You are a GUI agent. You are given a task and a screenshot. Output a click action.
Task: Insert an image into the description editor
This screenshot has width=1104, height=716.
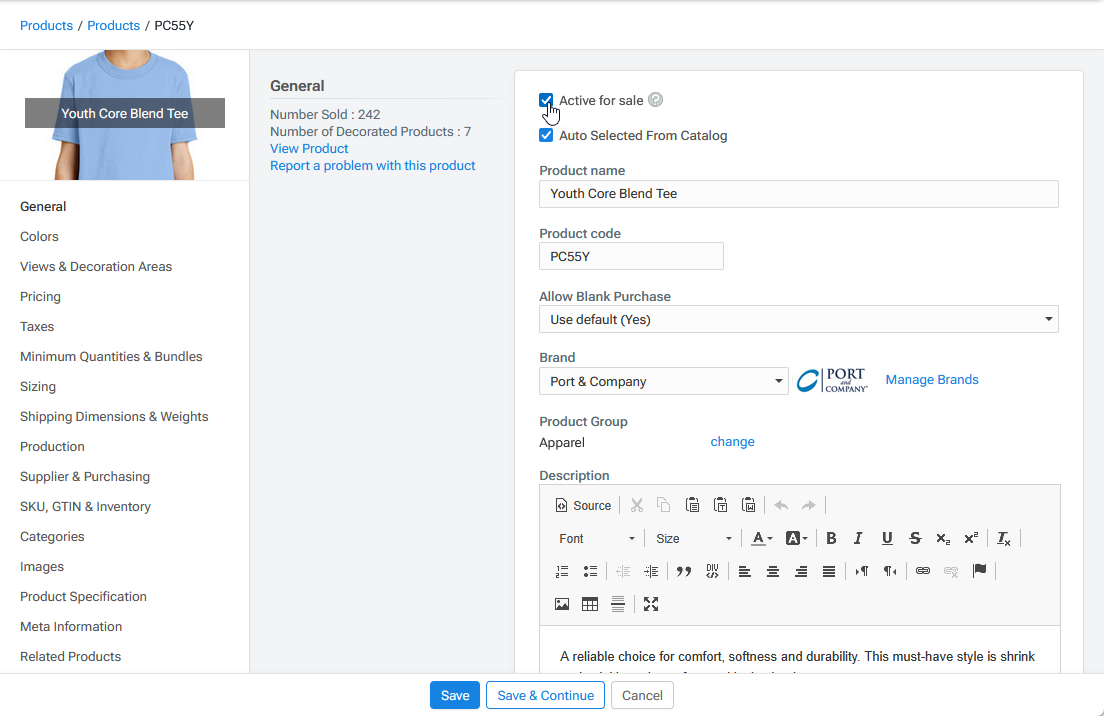561,604
